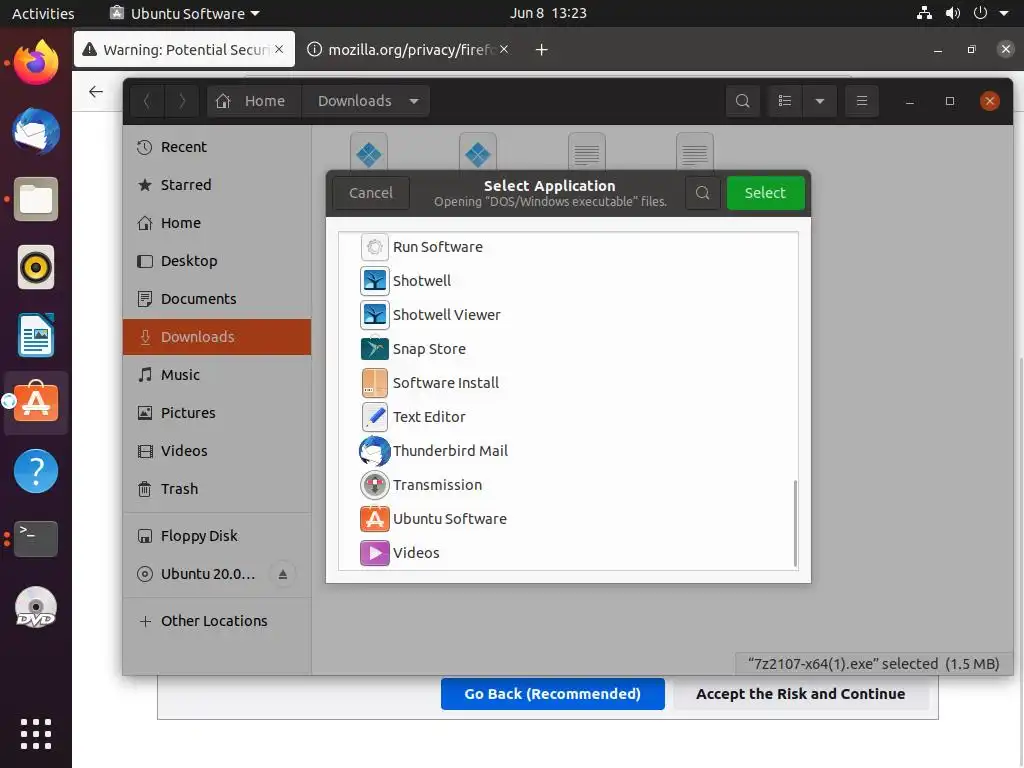Open Starred in Files sidebar
The width and height of the screenshot is (1024, 768).
[x=217, y=185]
